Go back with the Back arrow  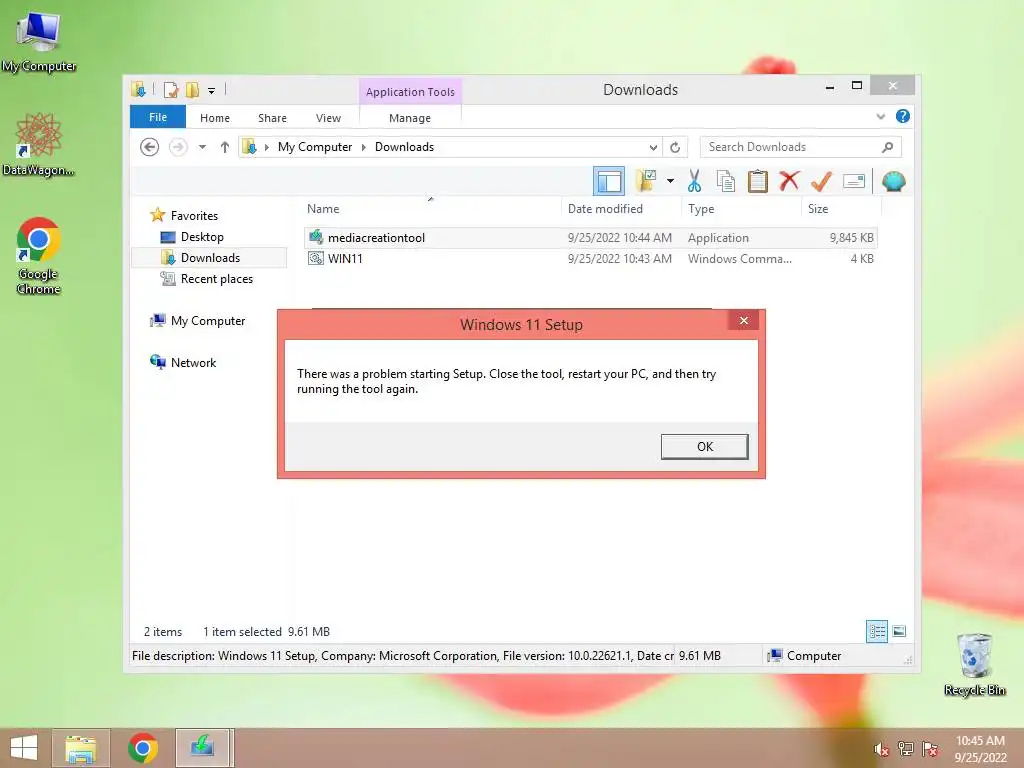pos(150,147)
